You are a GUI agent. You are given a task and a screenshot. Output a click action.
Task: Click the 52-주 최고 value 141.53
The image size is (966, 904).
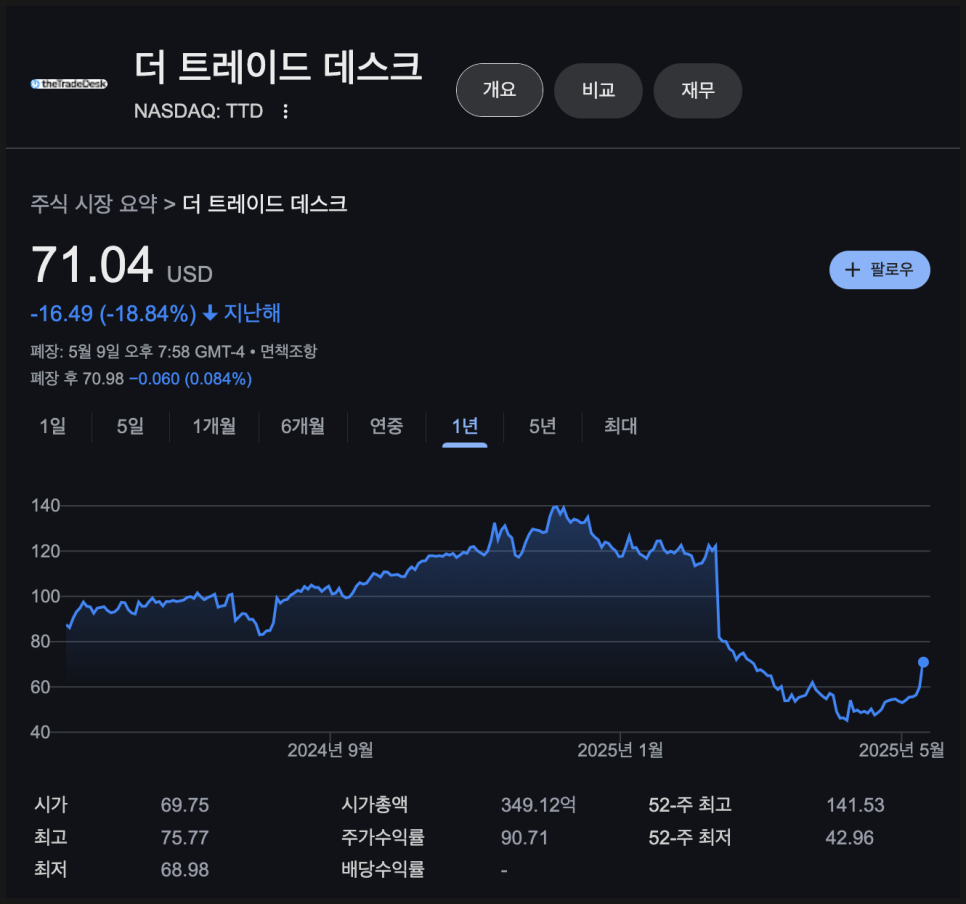855,805
